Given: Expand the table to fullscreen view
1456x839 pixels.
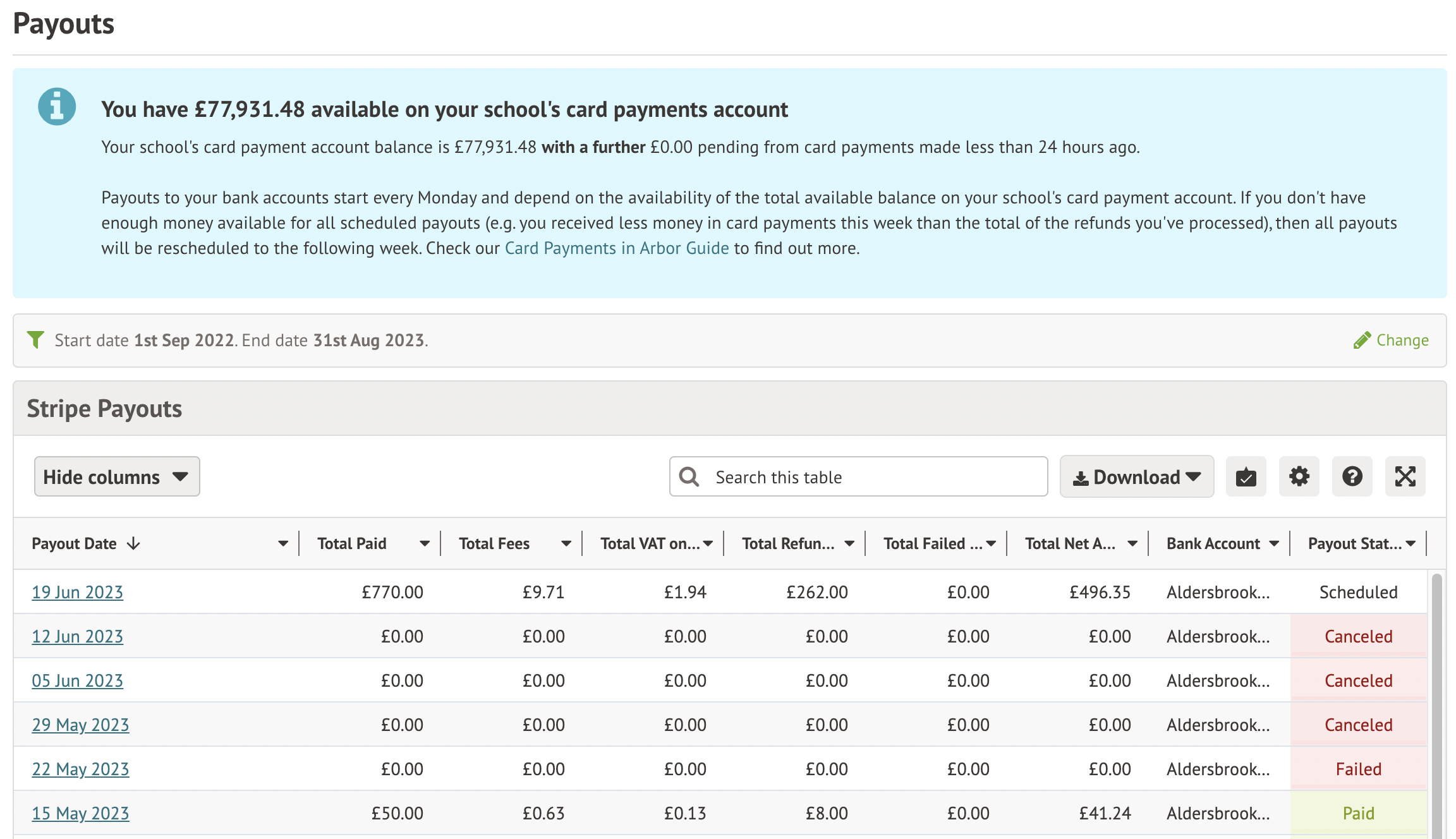Looking at the screenshot, I should pos(1405,476).
